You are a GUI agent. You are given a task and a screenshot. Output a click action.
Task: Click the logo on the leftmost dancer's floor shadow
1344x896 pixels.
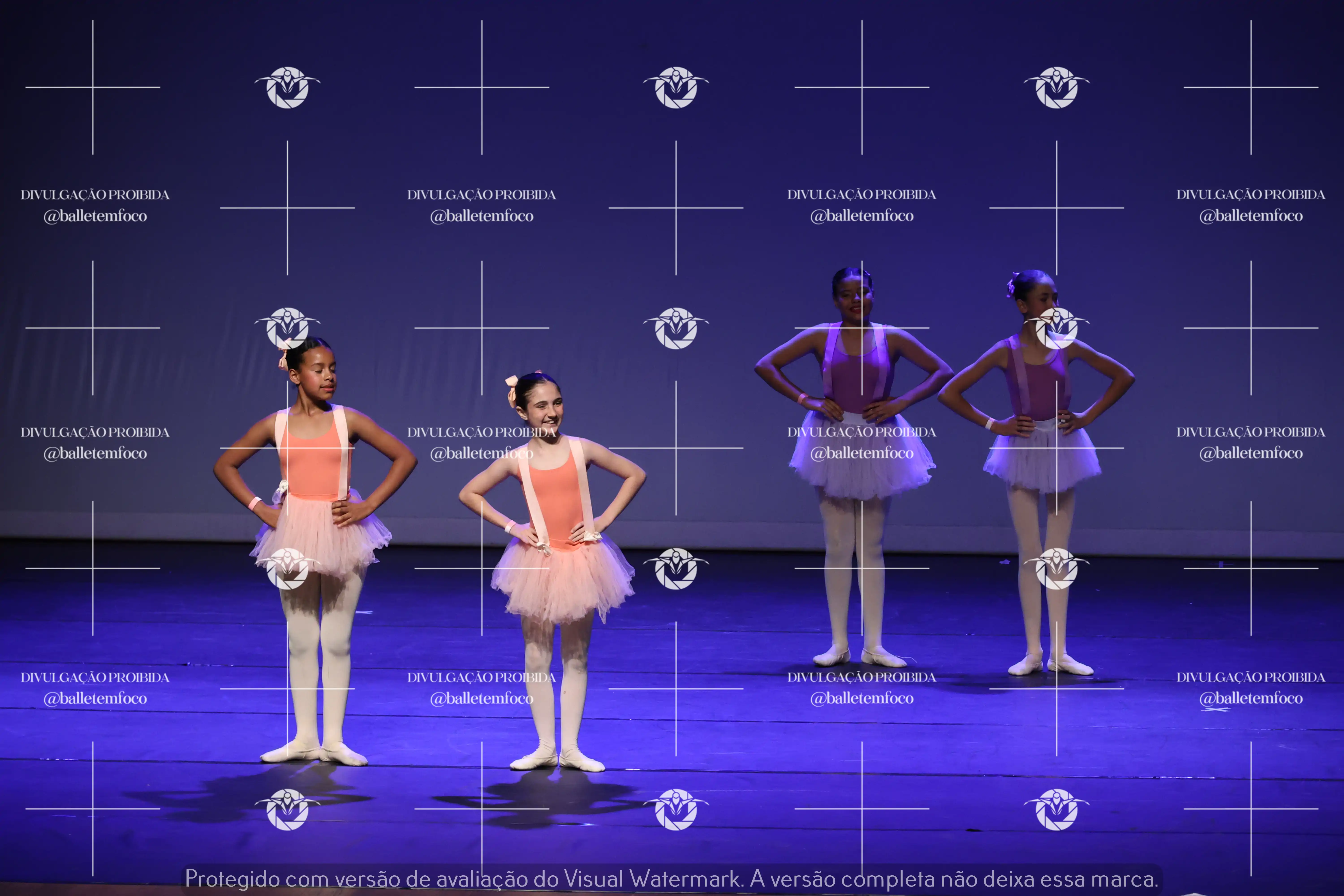287,809
